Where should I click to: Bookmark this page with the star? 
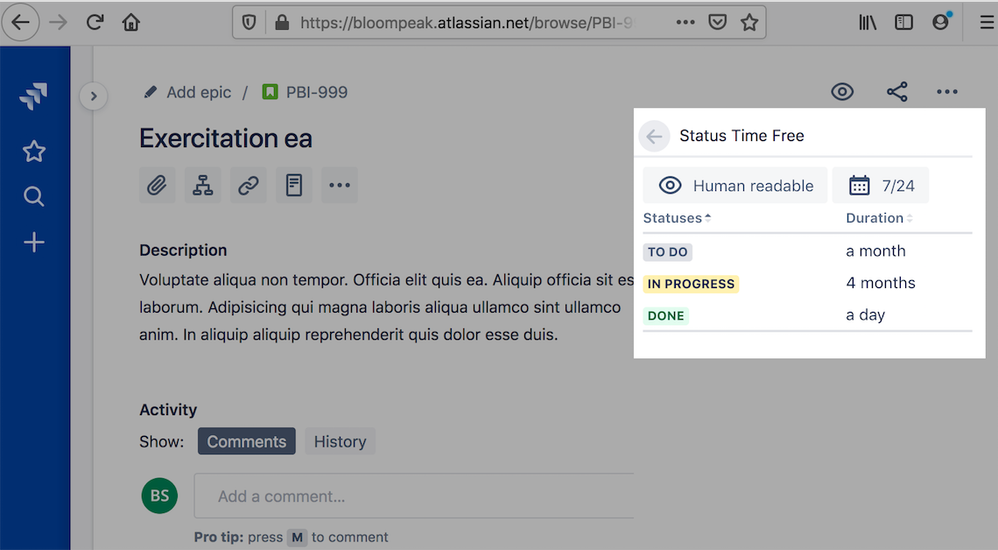tap(749, 22)
